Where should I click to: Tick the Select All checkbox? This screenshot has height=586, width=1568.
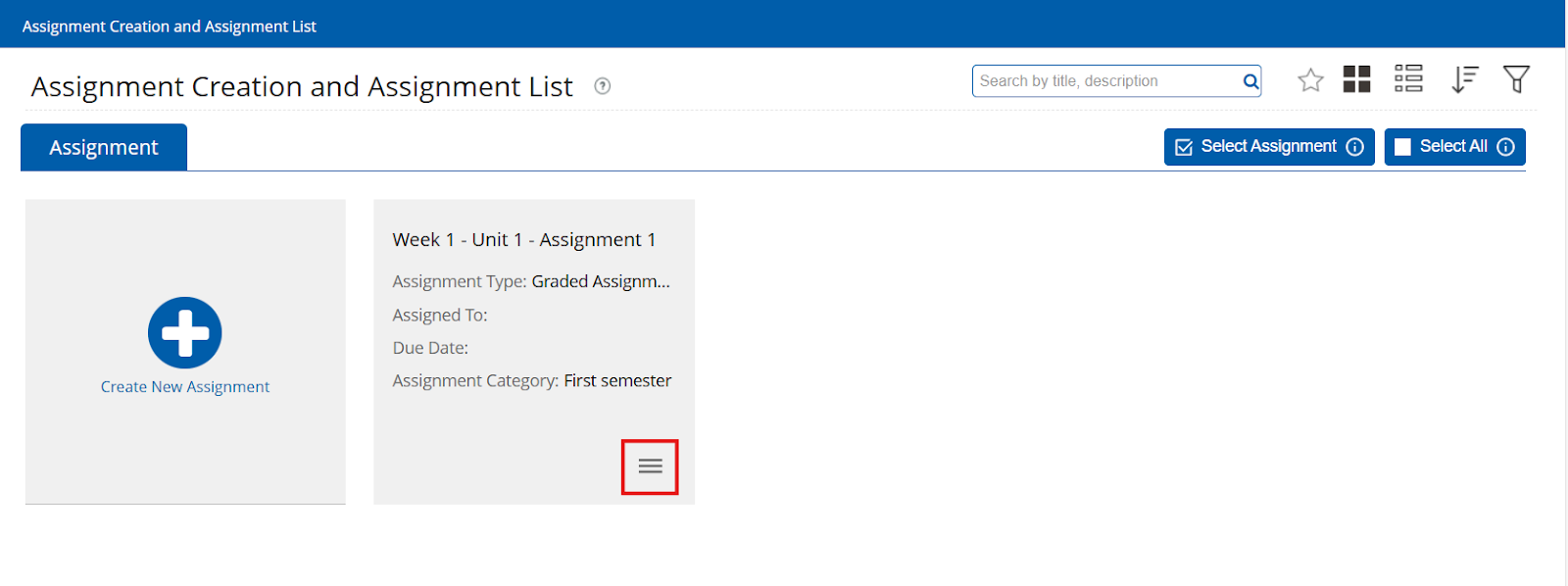(1402, 147)
